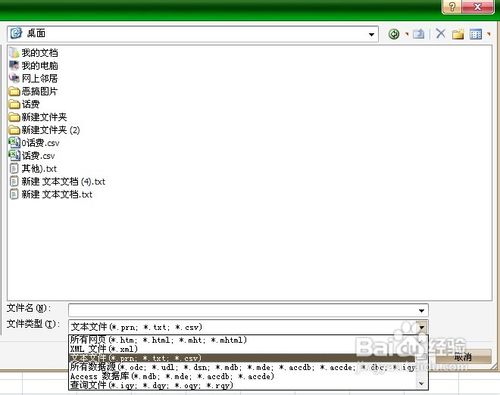Click the help question mark button
Screen dimensions: 500x395
452,7
